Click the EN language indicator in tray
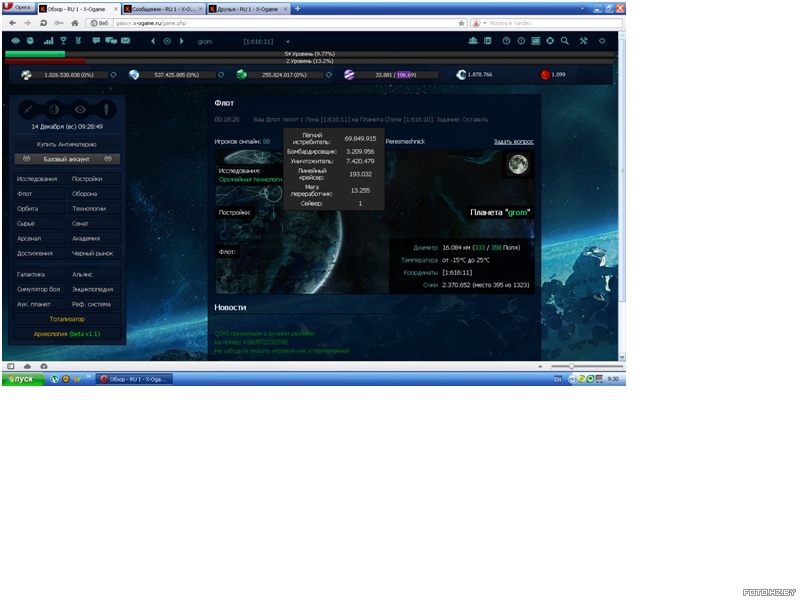This screenshot has height=600, width=800. [x=558, y=379]
